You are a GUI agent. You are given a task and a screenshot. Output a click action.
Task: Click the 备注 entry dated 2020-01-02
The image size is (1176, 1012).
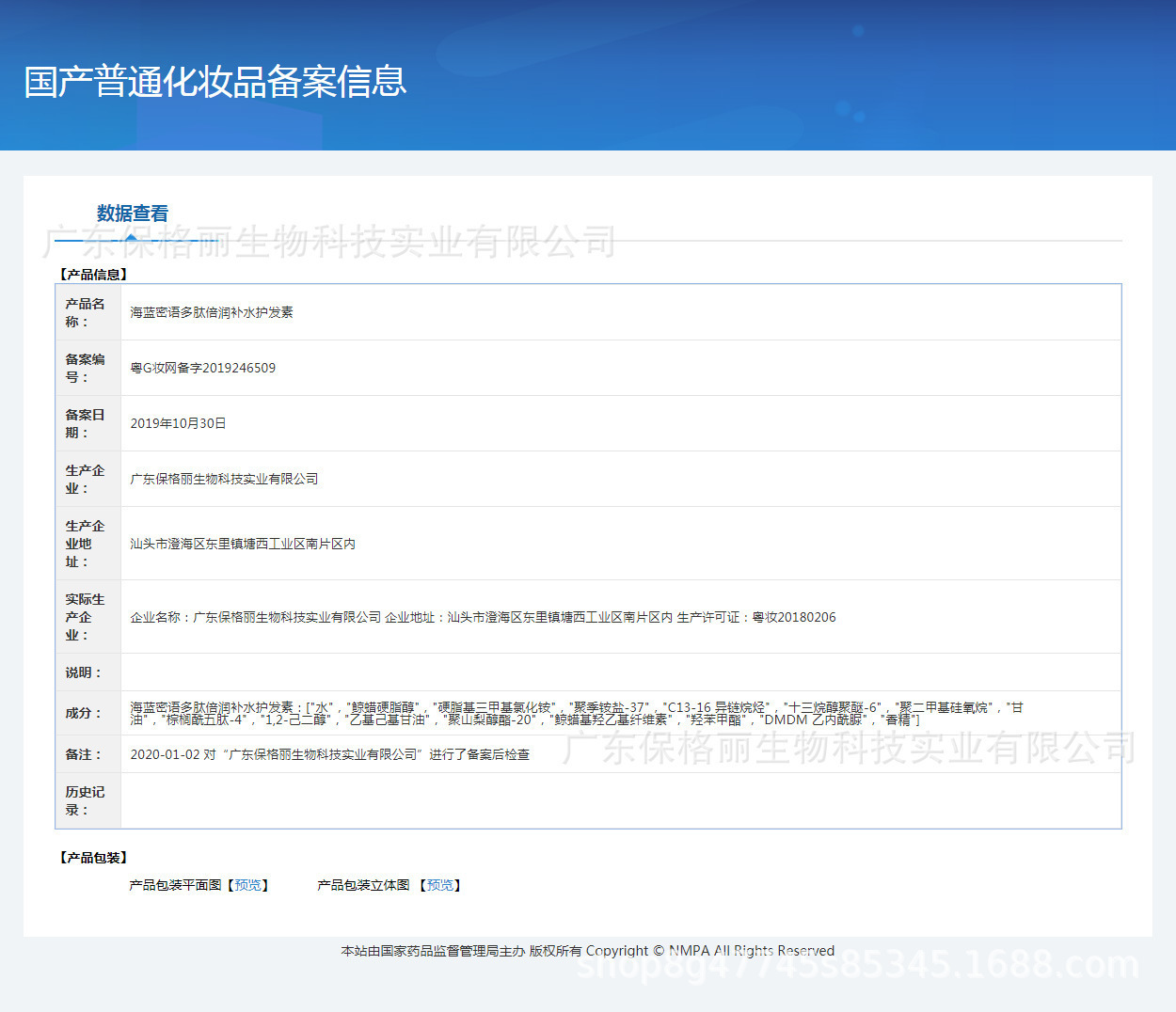pyautogui.click(x=329, y=754)
